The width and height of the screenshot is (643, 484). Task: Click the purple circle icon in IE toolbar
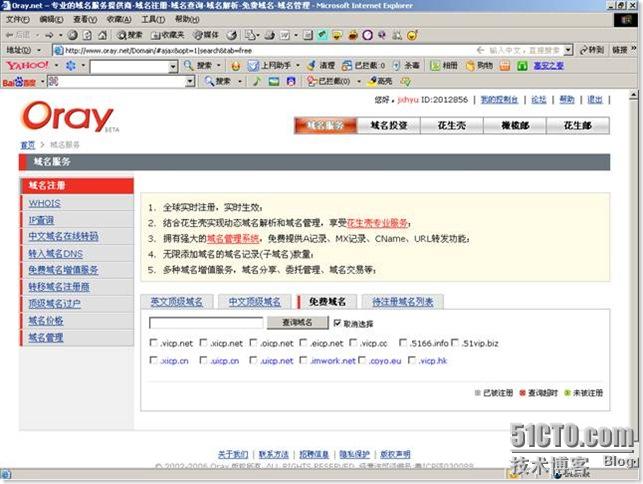pos(367,35)
